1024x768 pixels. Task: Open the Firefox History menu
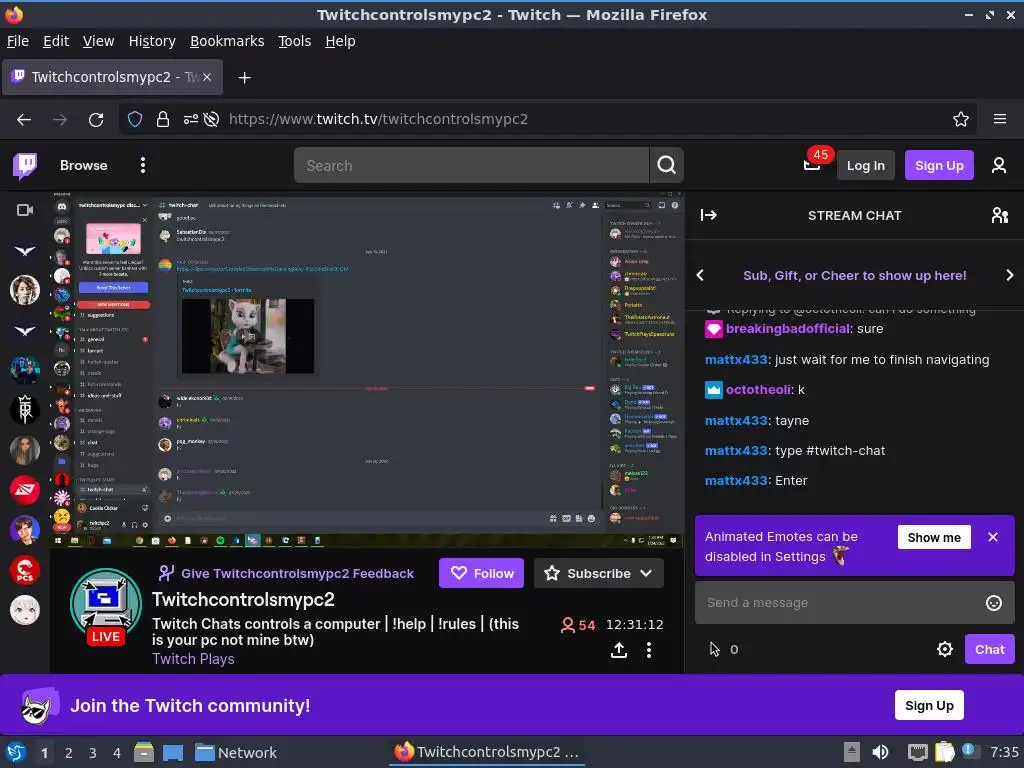(152, 41)
